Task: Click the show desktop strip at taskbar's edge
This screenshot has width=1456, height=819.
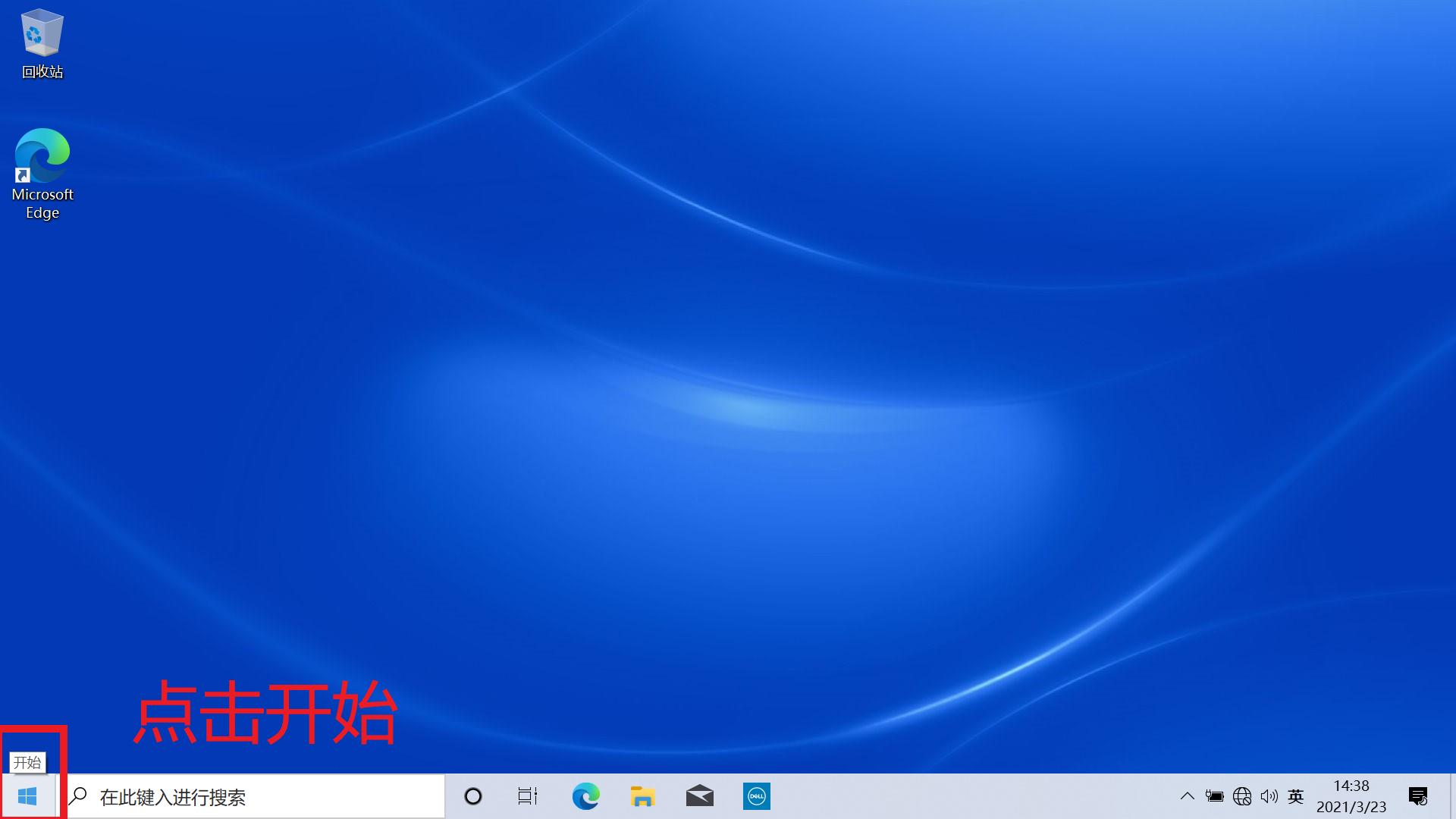Action: pos(1454,796)
